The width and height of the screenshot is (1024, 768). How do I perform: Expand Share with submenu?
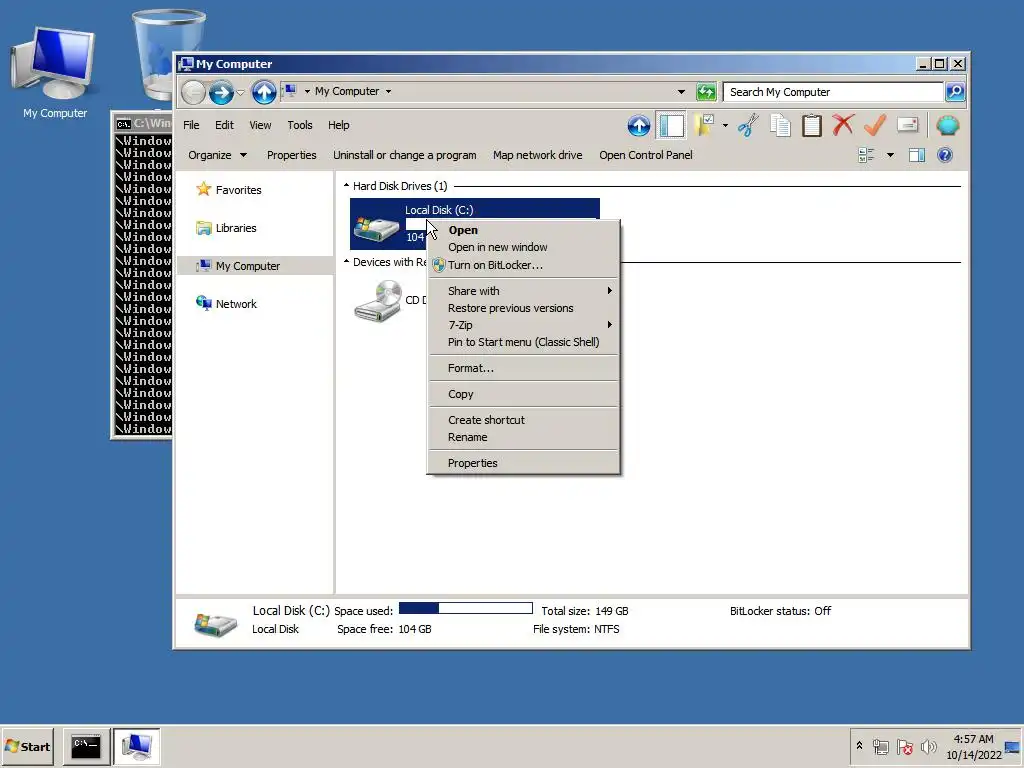(x=522, y=291)
